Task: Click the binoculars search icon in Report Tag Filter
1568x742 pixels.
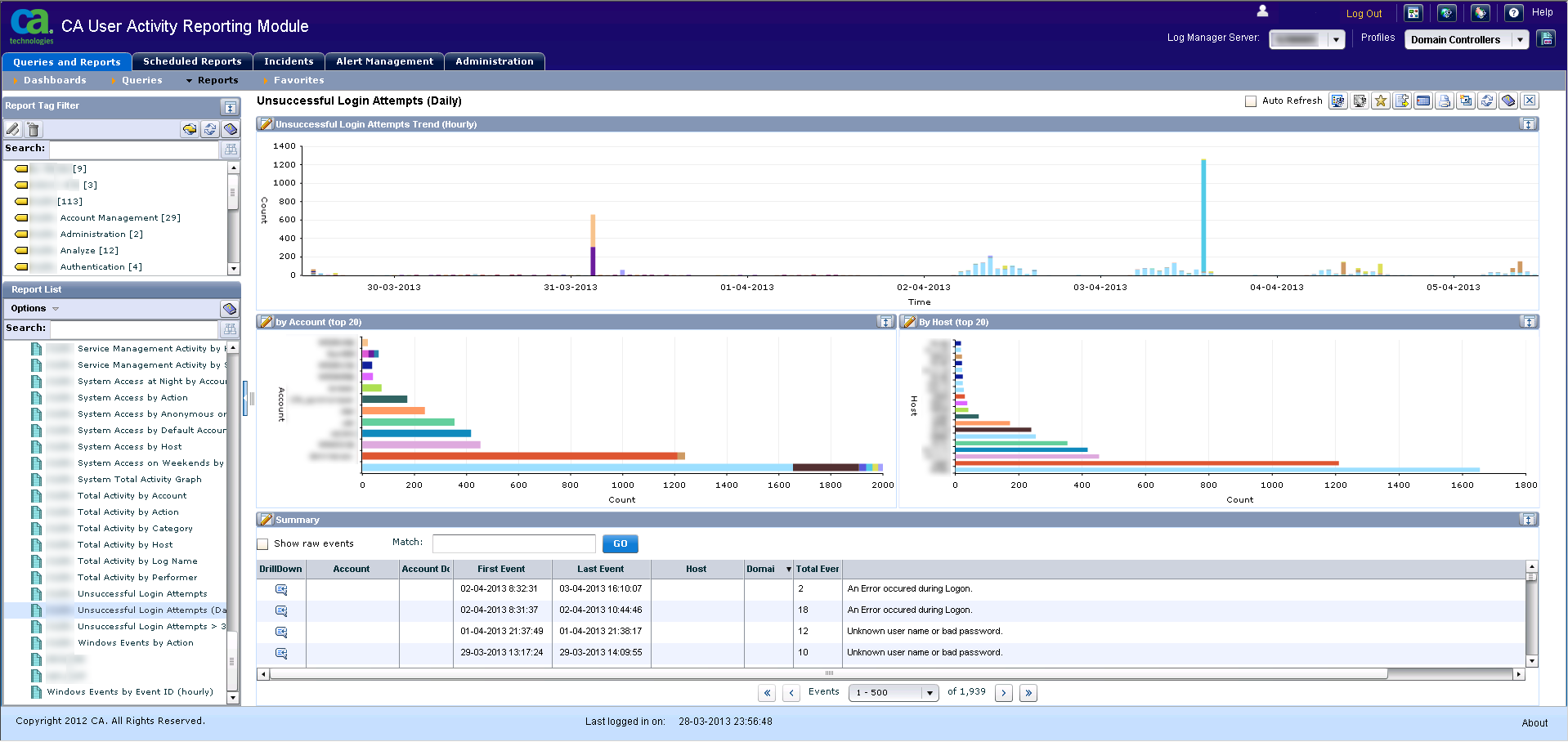Action: click(231, 149)
